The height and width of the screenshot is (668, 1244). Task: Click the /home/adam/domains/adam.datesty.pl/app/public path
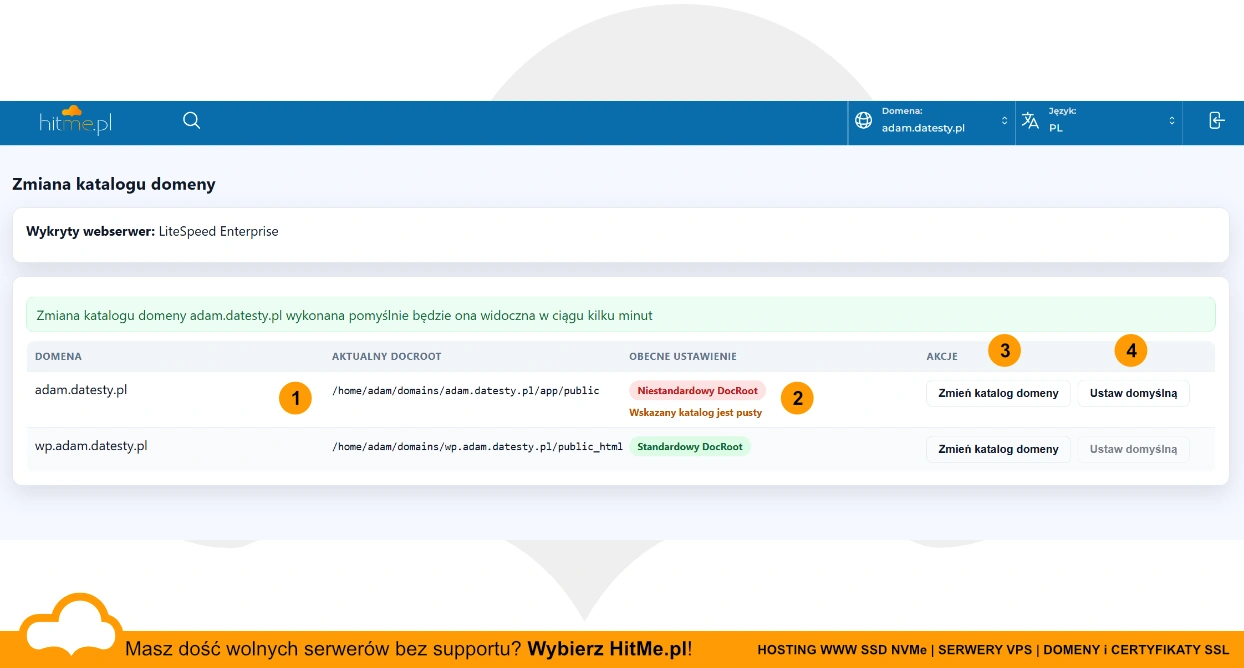pyautogui.click(x=465, y=391)
